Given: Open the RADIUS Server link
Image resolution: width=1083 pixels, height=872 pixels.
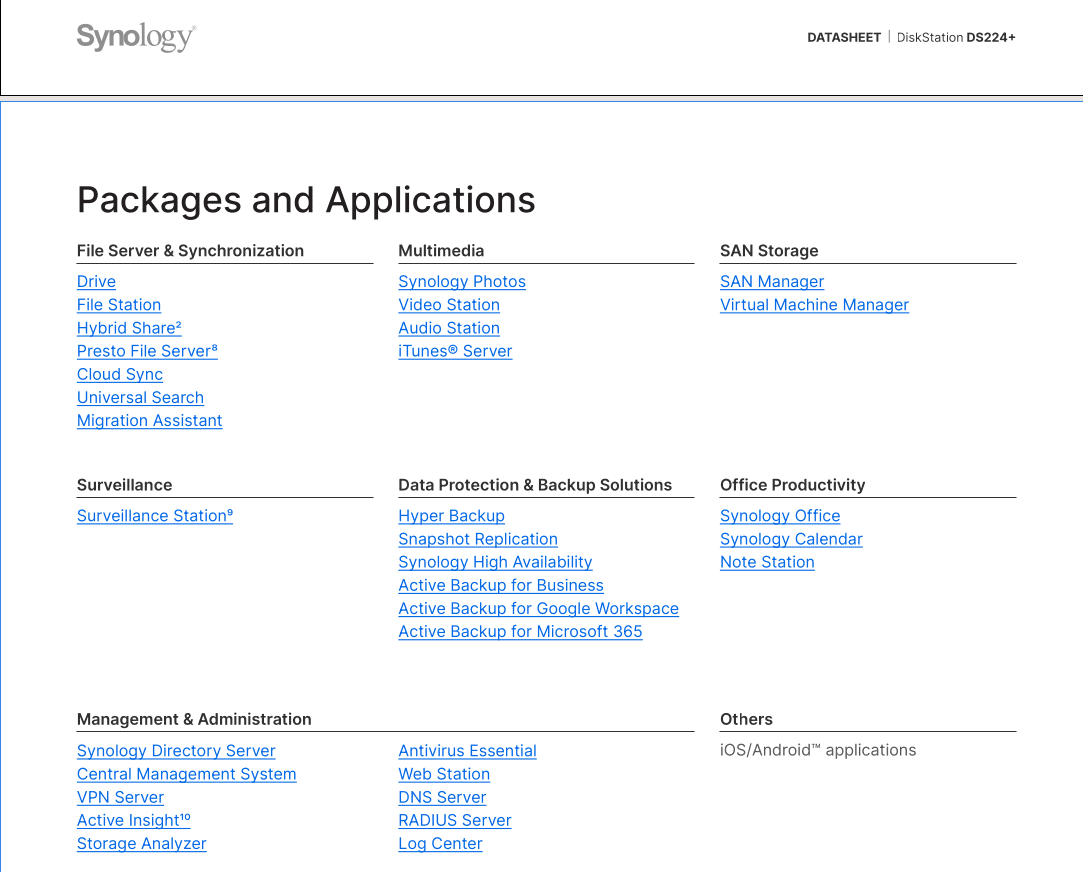Looking at the screenshot, I should [x=454, y=820].
